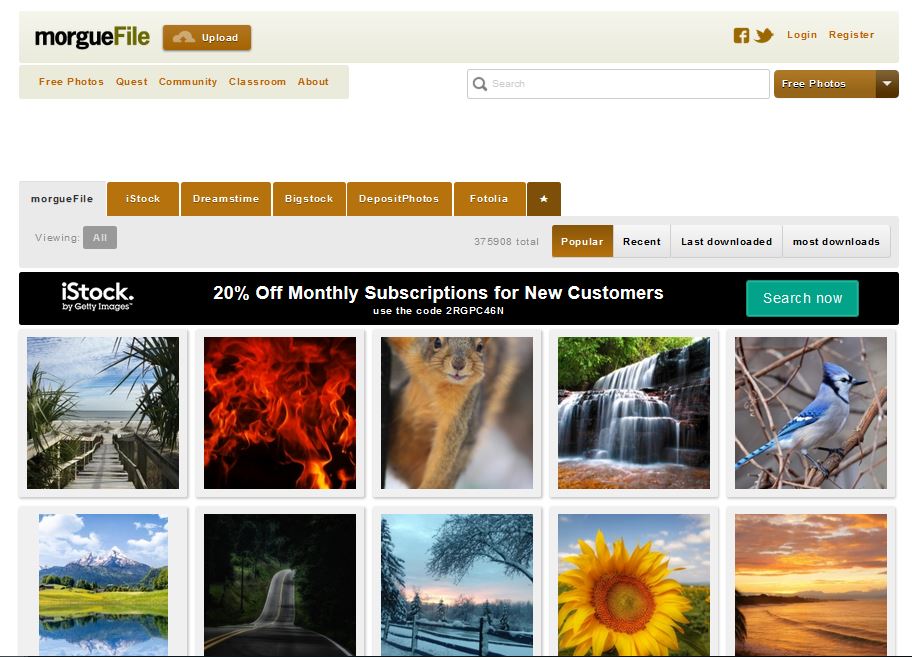Screen dimensions: 912x657
Task: Sort photos by Popular
Action: point(582,241)
